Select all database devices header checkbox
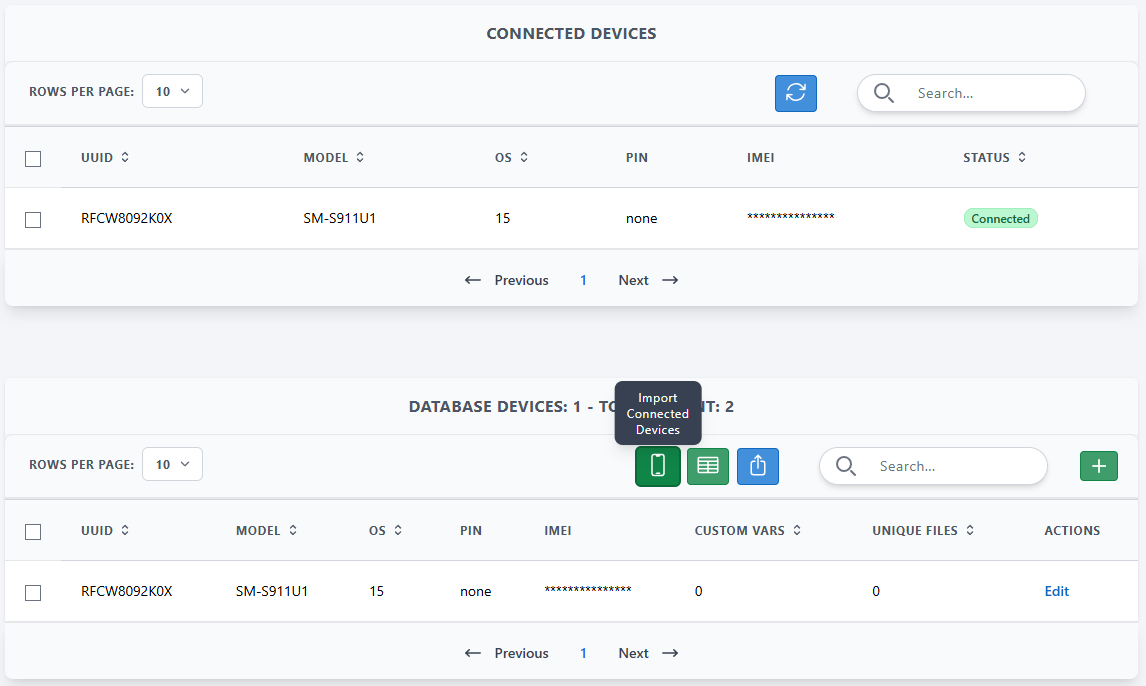The height and width of the screenshot is (686, 1146). click(33, 532)
